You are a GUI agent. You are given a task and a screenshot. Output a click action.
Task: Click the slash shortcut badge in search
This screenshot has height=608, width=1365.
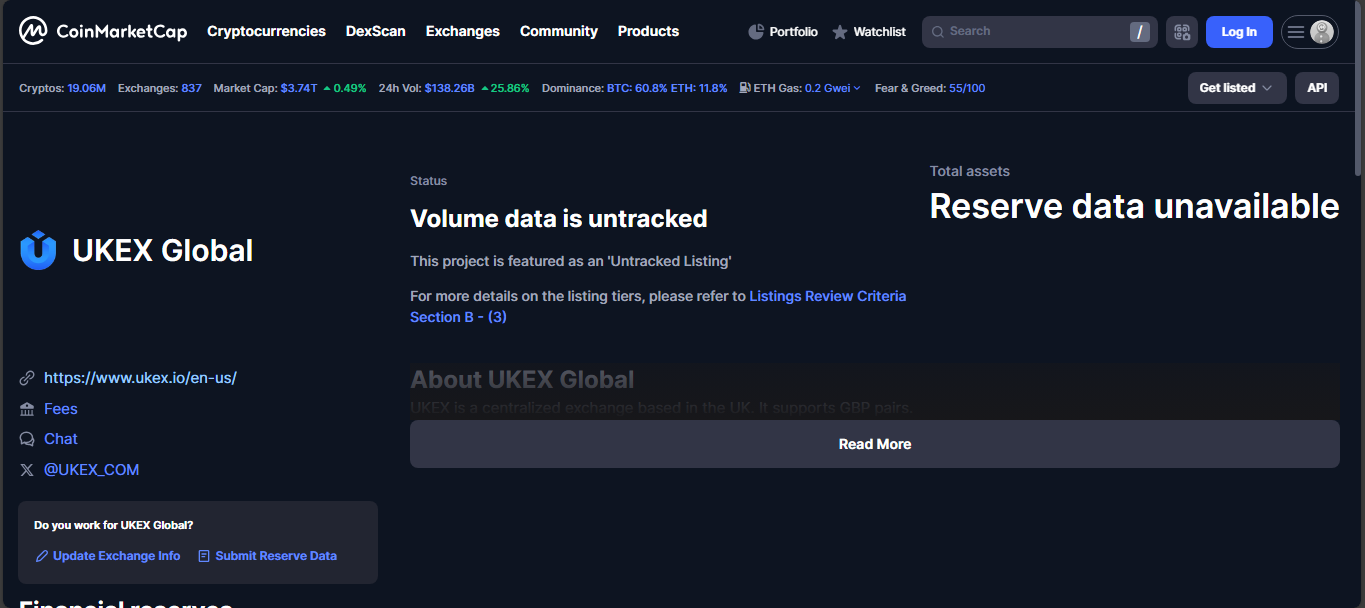click(1140, 32)
